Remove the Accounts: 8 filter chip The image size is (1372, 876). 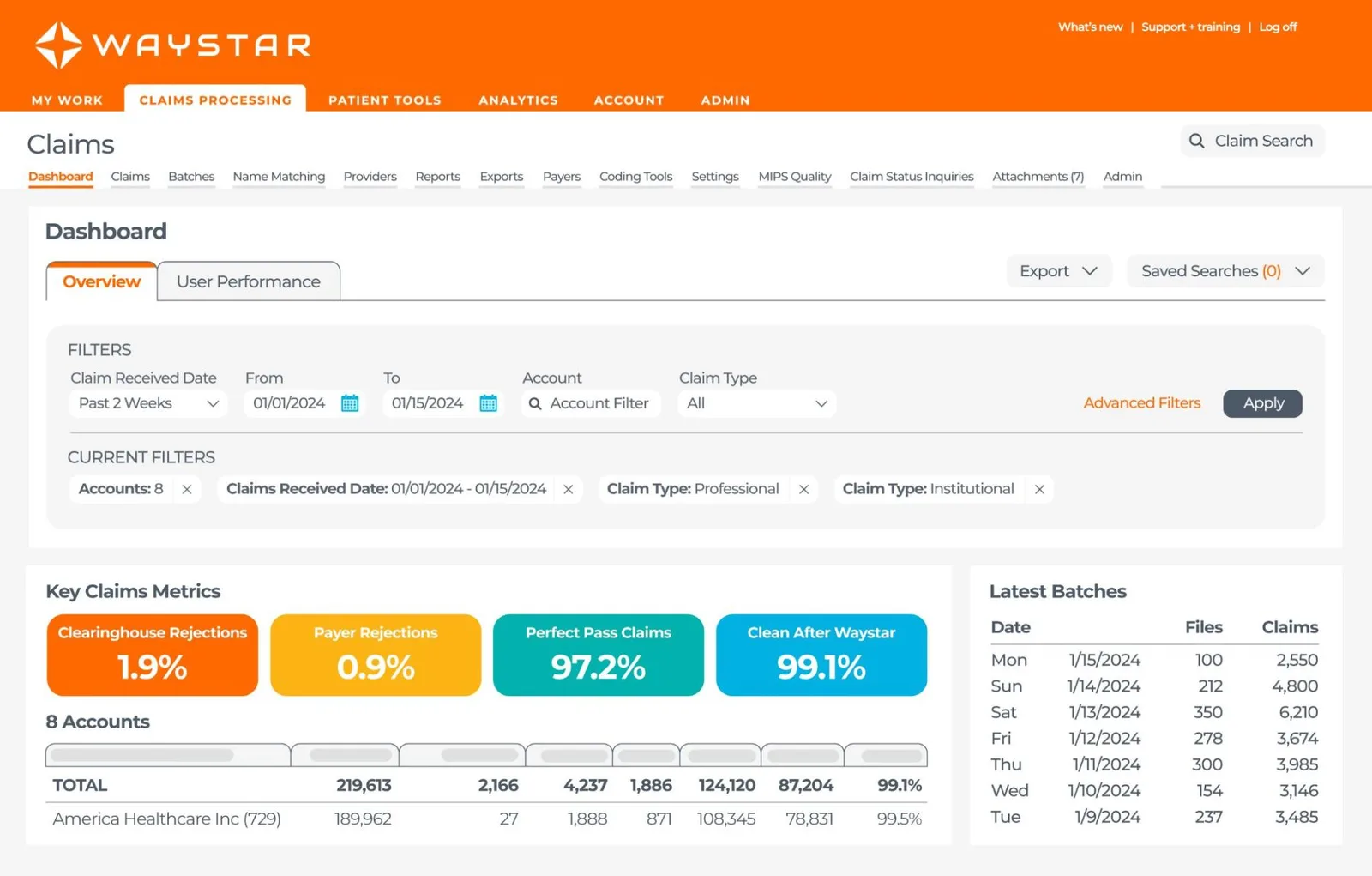click(x=187, y=489)
